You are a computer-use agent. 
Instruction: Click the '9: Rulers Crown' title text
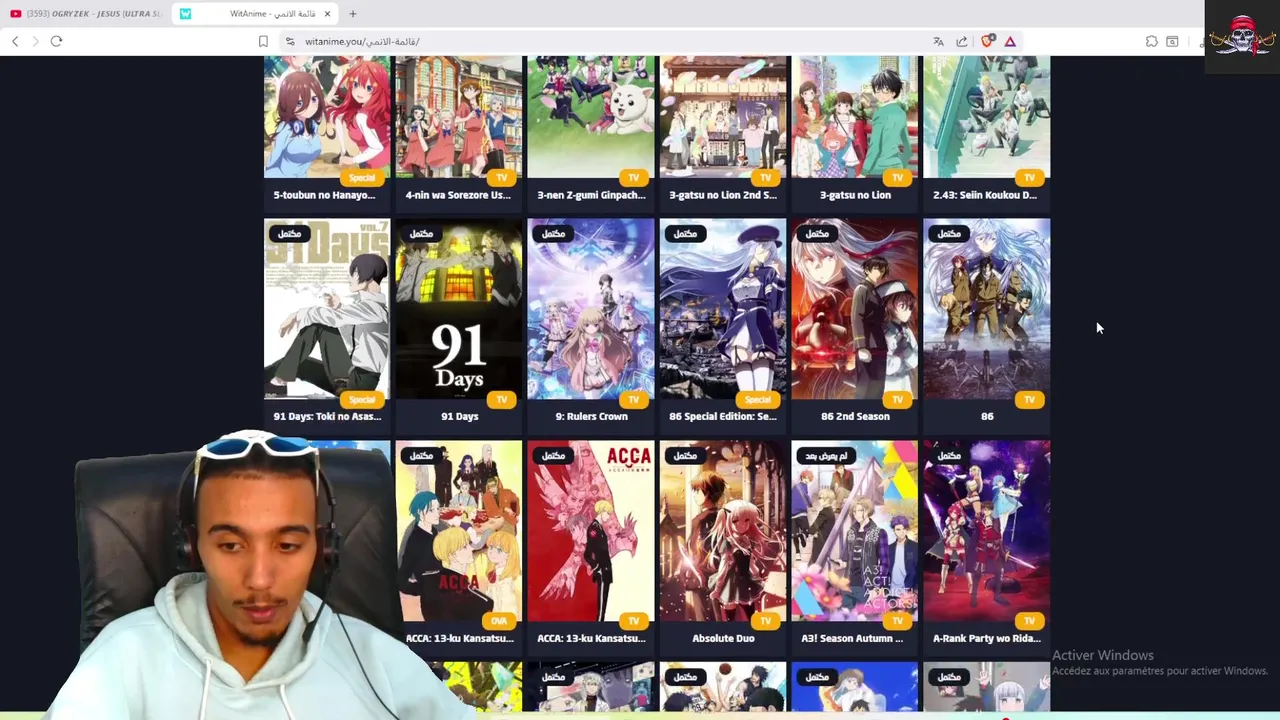pos(591,417)
